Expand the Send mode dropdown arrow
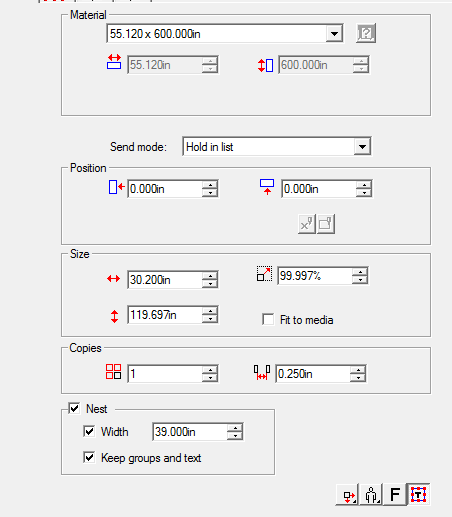 click(x=362, y=147)
